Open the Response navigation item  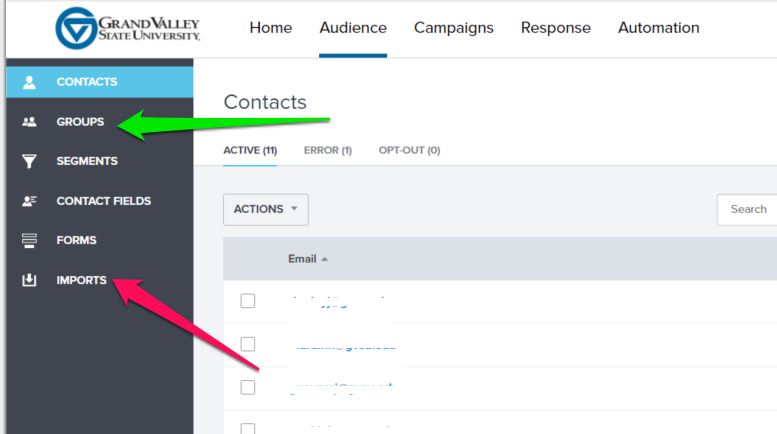click(x=556, y=28)
